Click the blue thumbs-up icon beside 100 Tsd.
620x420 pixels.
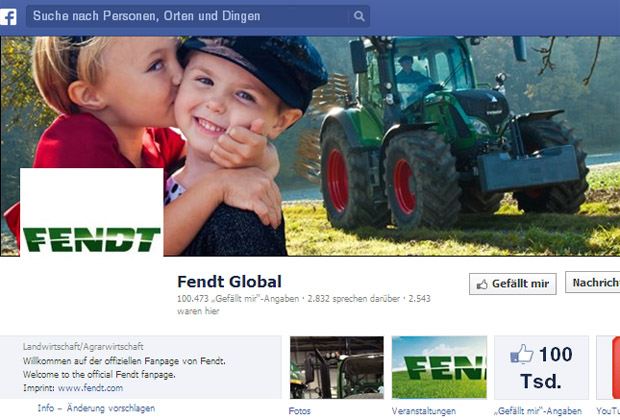click(x=522, y=354)
